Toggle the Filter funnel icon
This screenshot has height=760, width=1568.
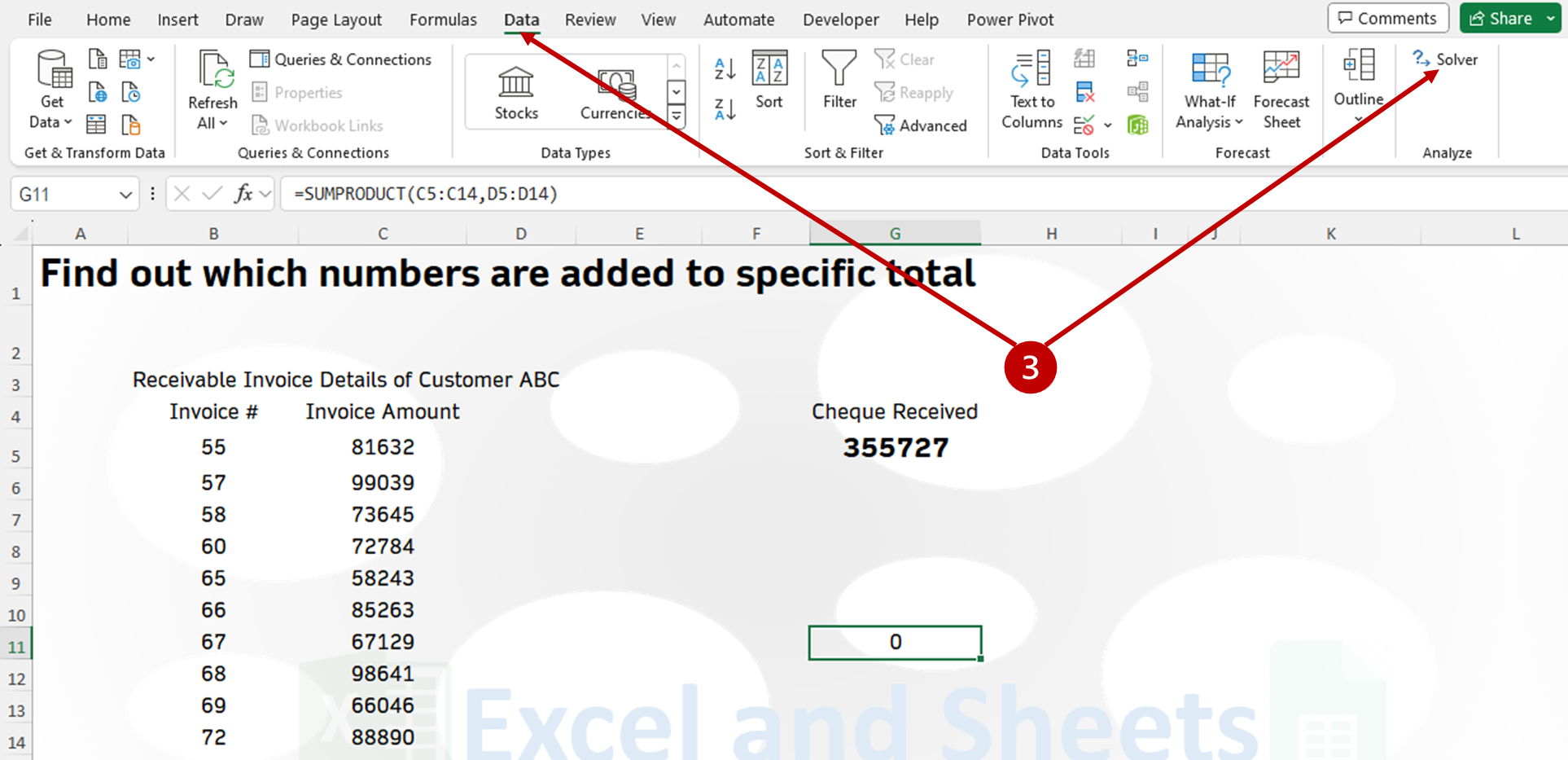839,80
